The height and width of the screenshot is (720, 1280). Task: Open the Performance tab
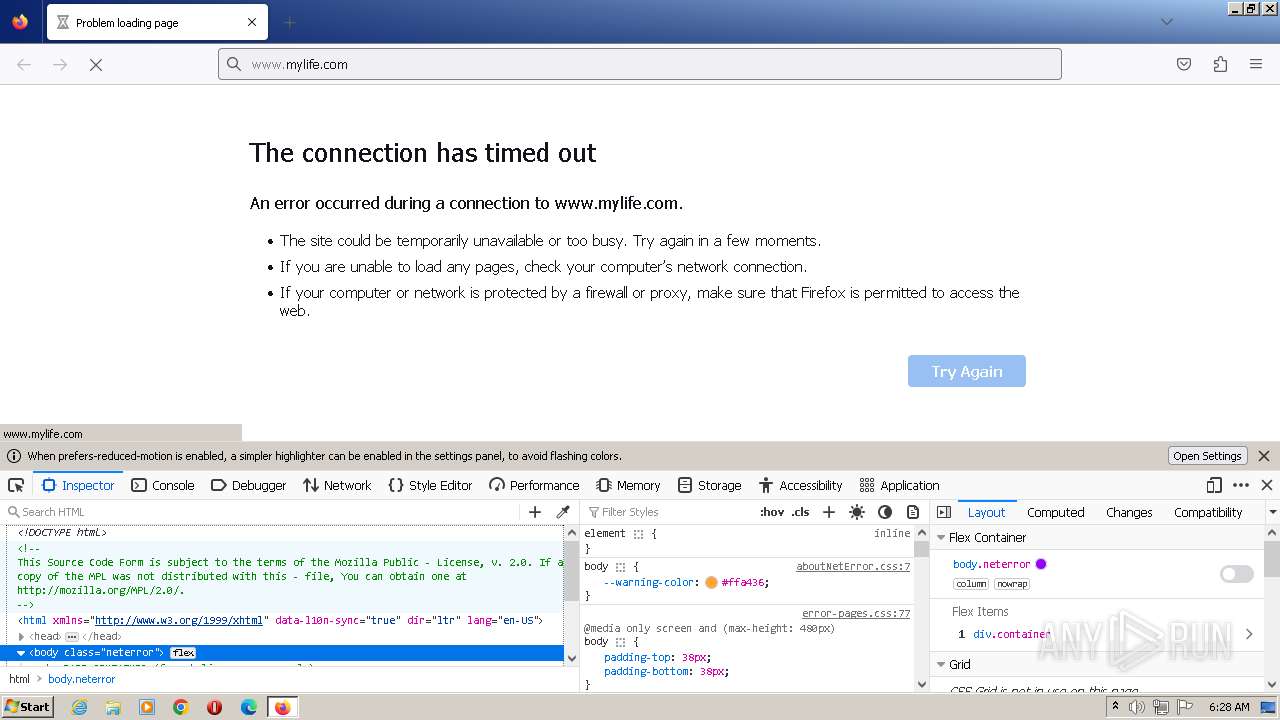[534, 485]
